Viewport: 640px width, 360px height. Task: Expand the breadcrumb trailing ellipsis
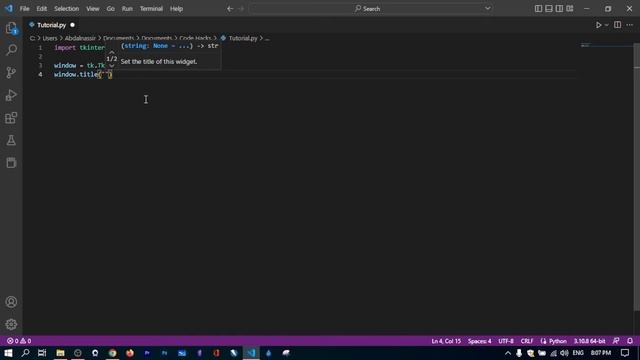pyautogui.click(x=267, y=38)
